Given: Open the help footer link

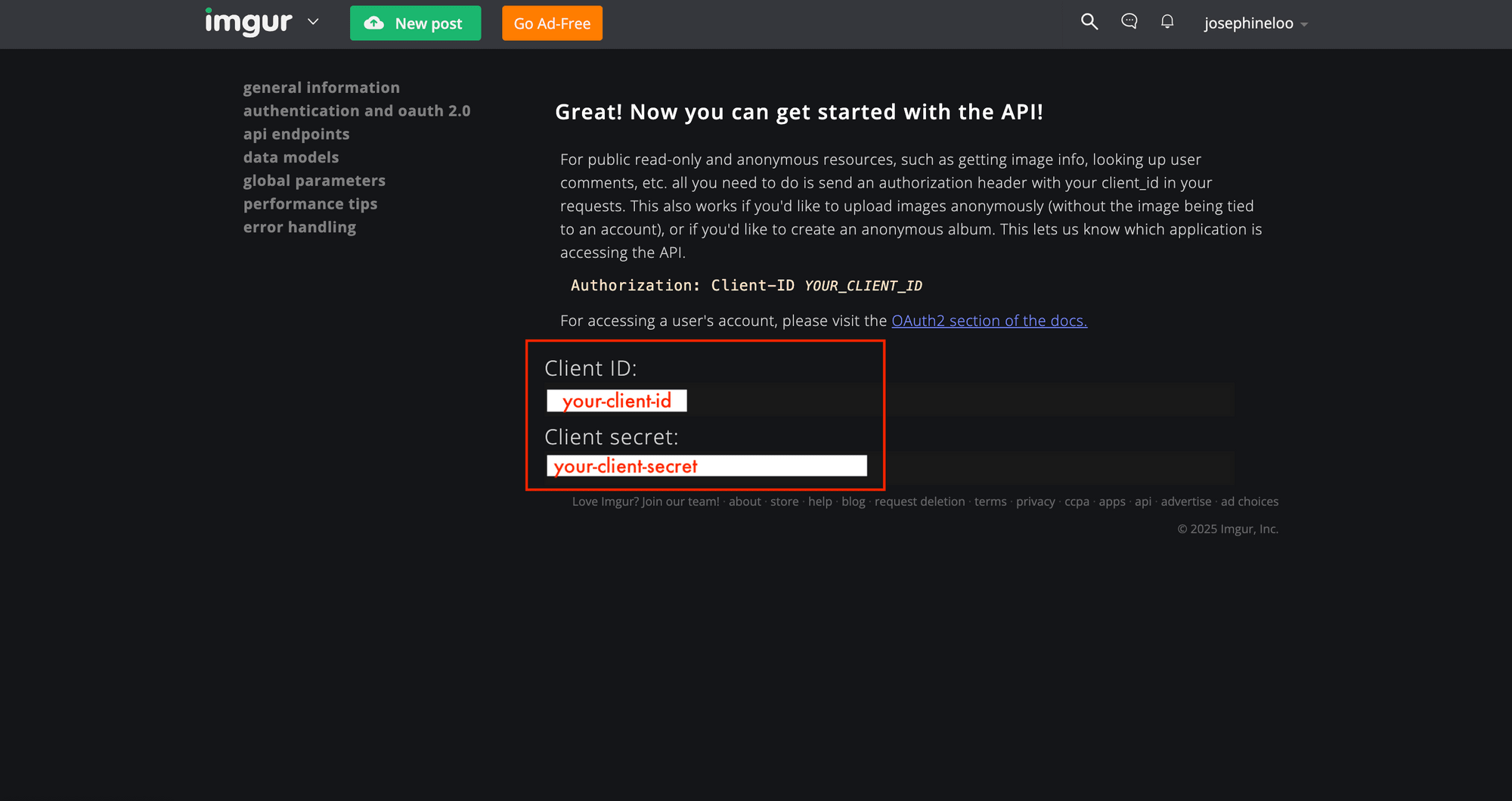Looking at the screenshot, I should (820, 501).
